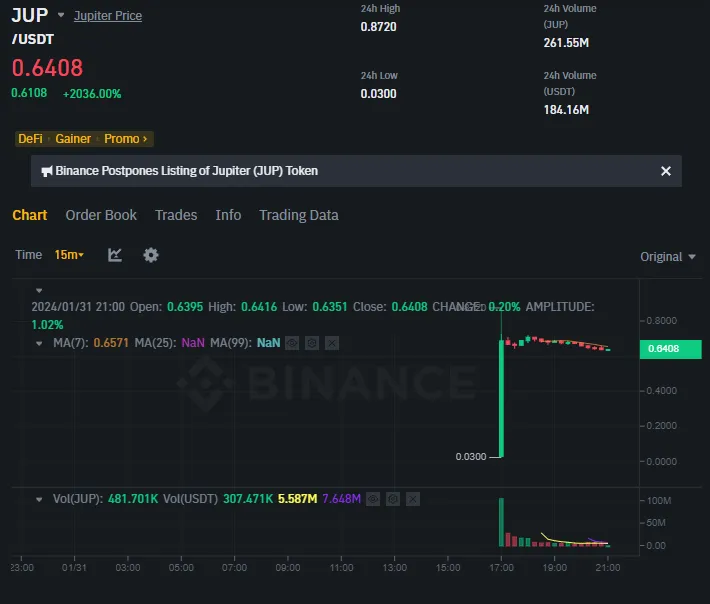
Task: Remove the MA indicator with X icon
Action: 332,343
